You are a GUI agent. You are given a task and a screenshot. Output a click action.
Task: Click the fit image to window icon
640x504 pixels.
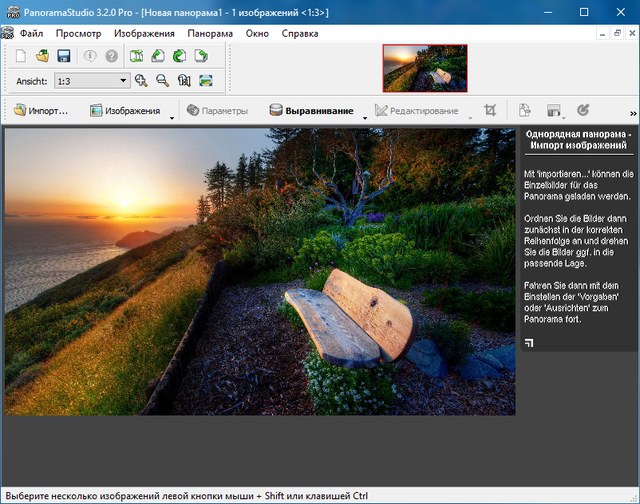pyautogui.click(x=206, y=81)
